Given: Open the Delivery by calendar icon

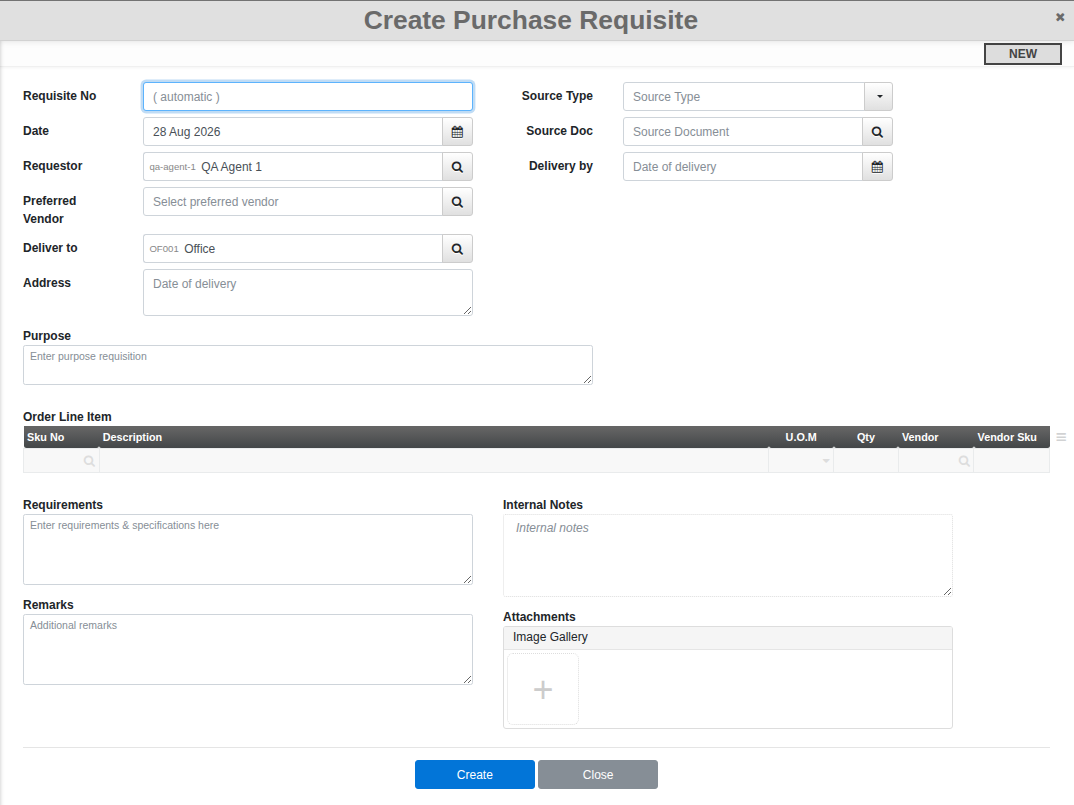Looking at the screenshot, I should (x=877, y=166).
